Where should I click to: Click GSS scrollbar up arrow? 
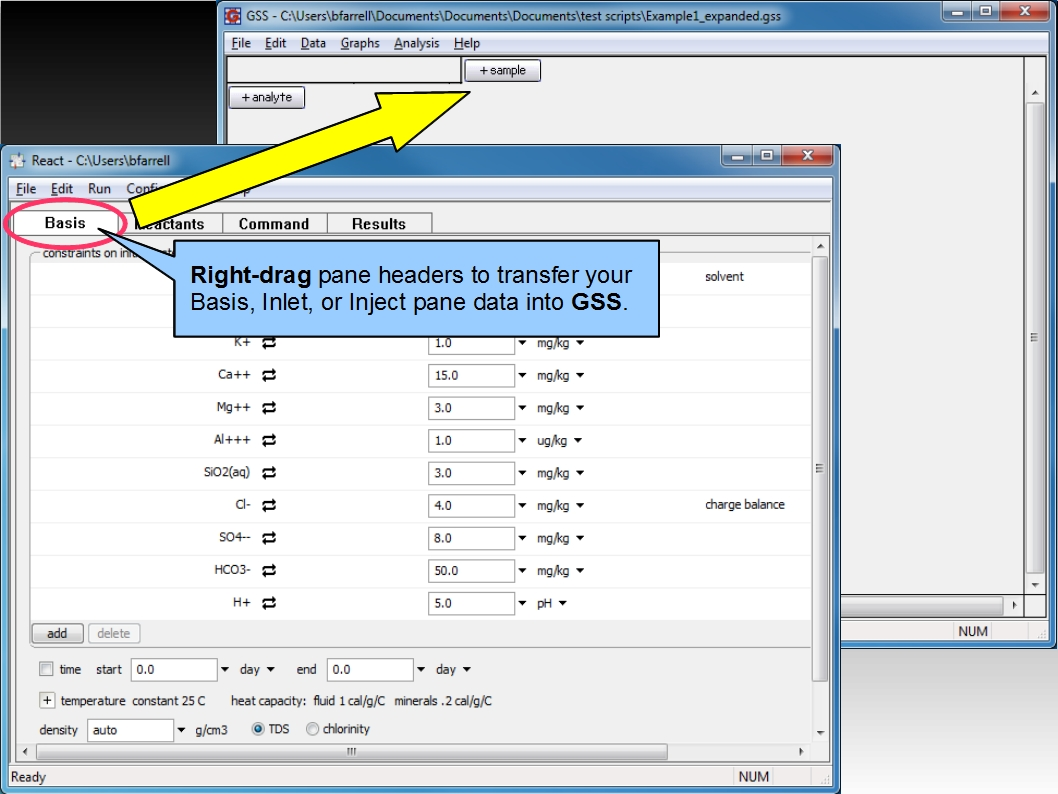[1035, 92]
